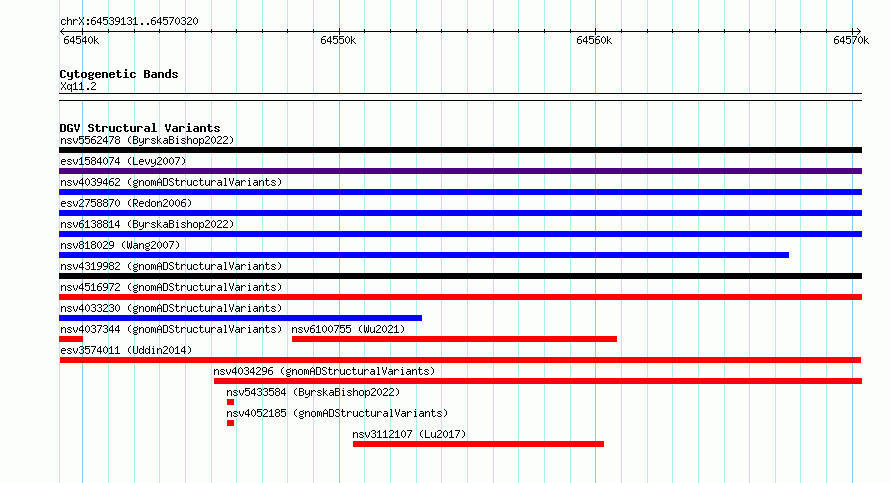Select the red nsv4516972 variant bar
Image resolution: width=890 pixels, height=483 pixels.
click(460, 297)
